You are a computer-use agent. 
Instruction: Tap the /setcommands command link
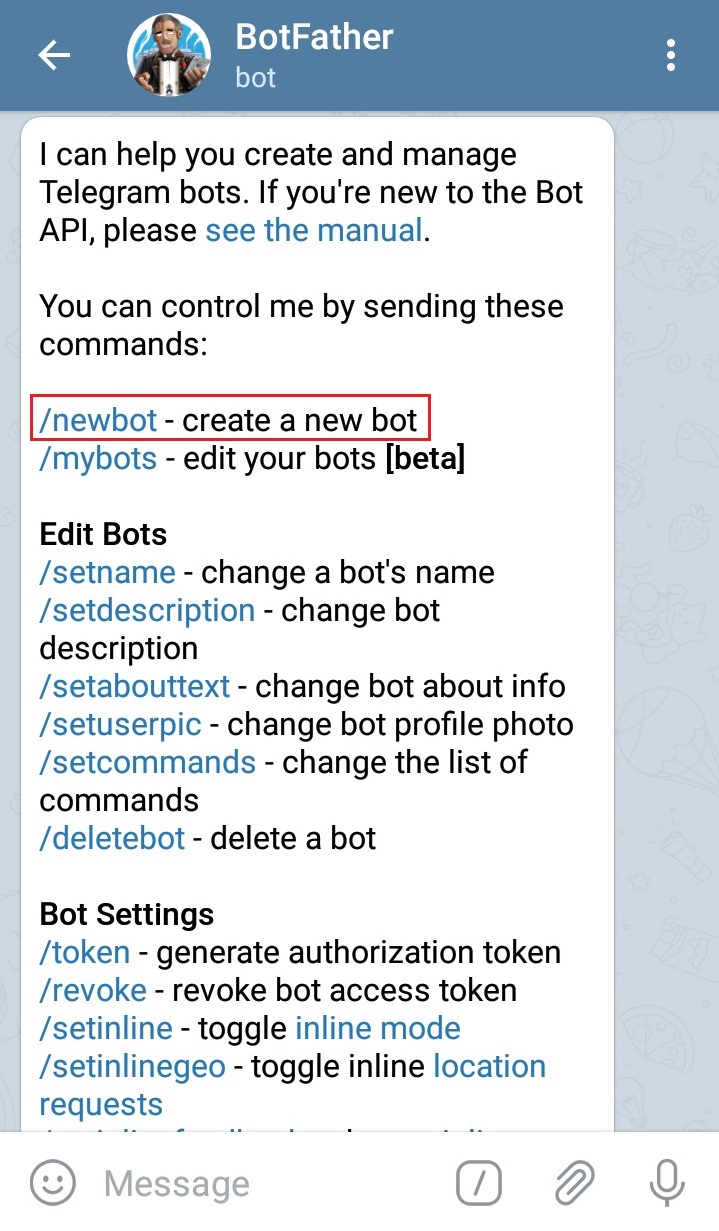147,762
